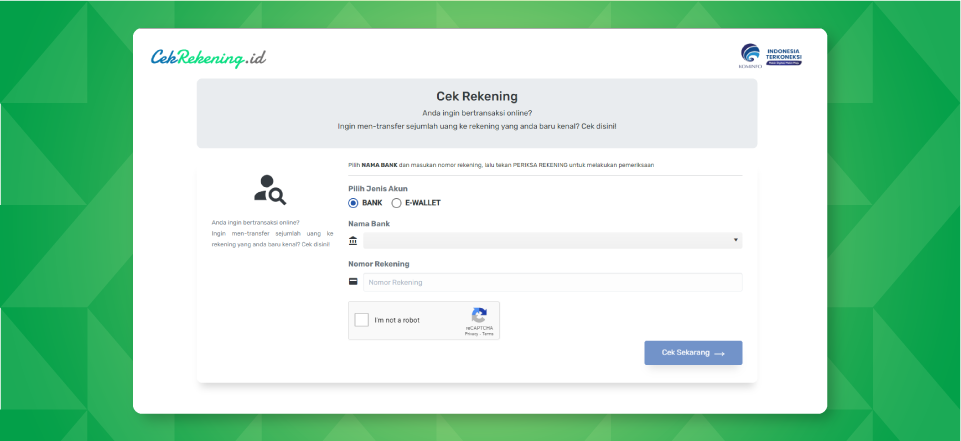Viewport: 961px width, 441px height.
Task: Click the Nomor Rekening field label
Action: tap(379, 264)
